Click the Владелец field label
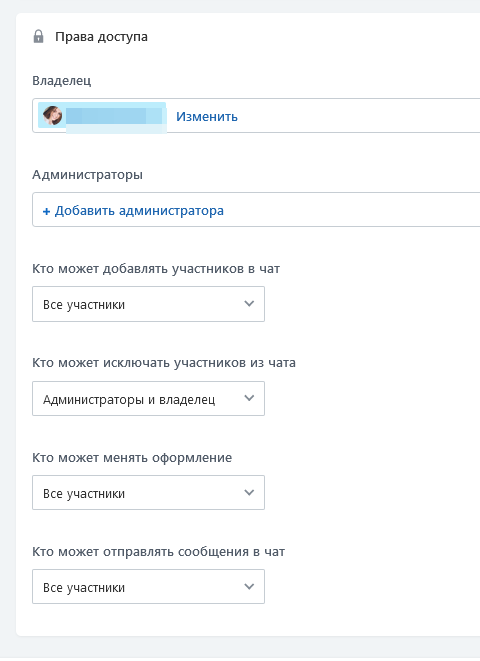The width and height of the screenshot is (480, 661). pyautogui.click(x=62, y=81)
